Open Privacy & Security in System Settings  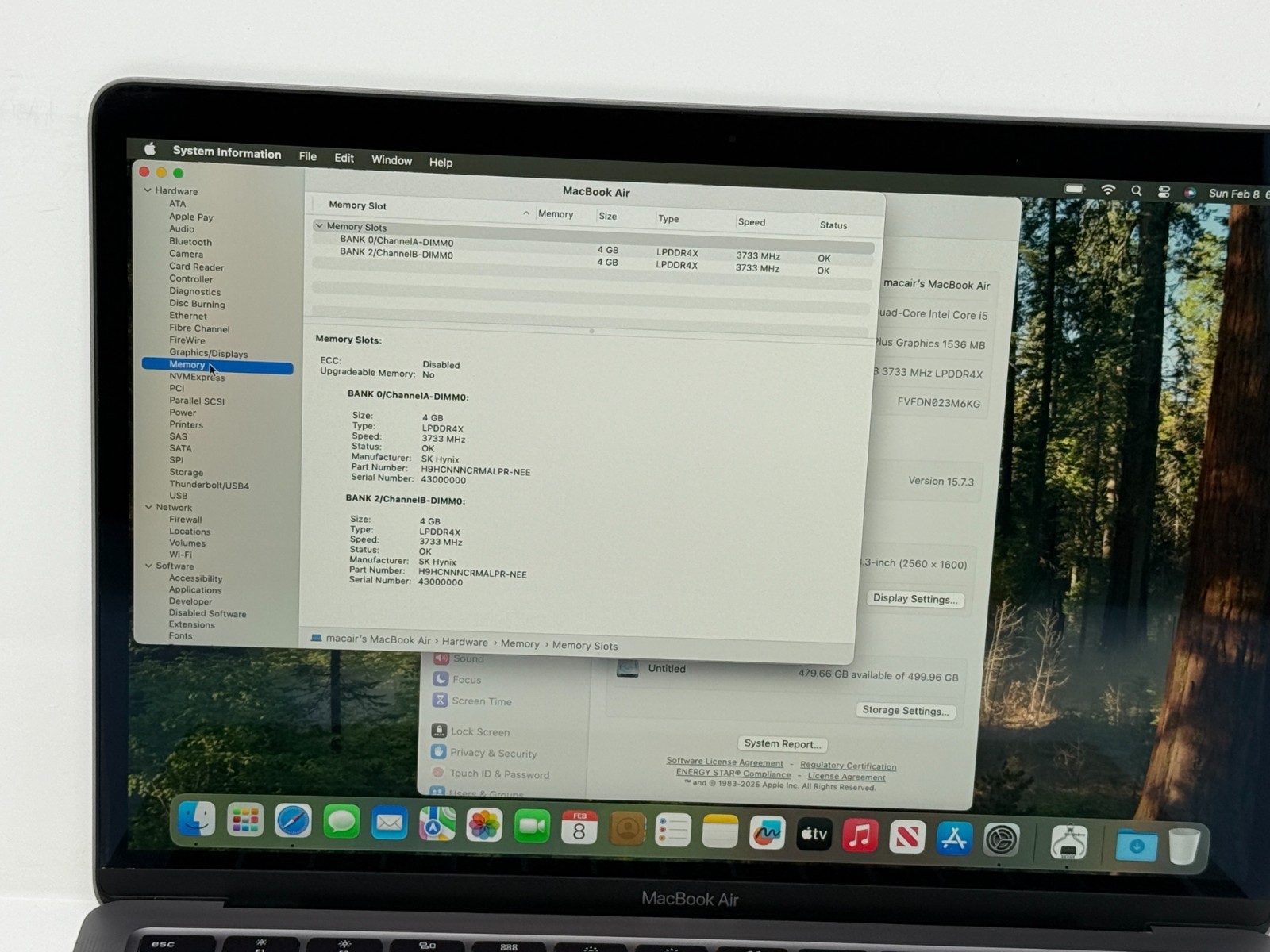click(x=493, y=753)
